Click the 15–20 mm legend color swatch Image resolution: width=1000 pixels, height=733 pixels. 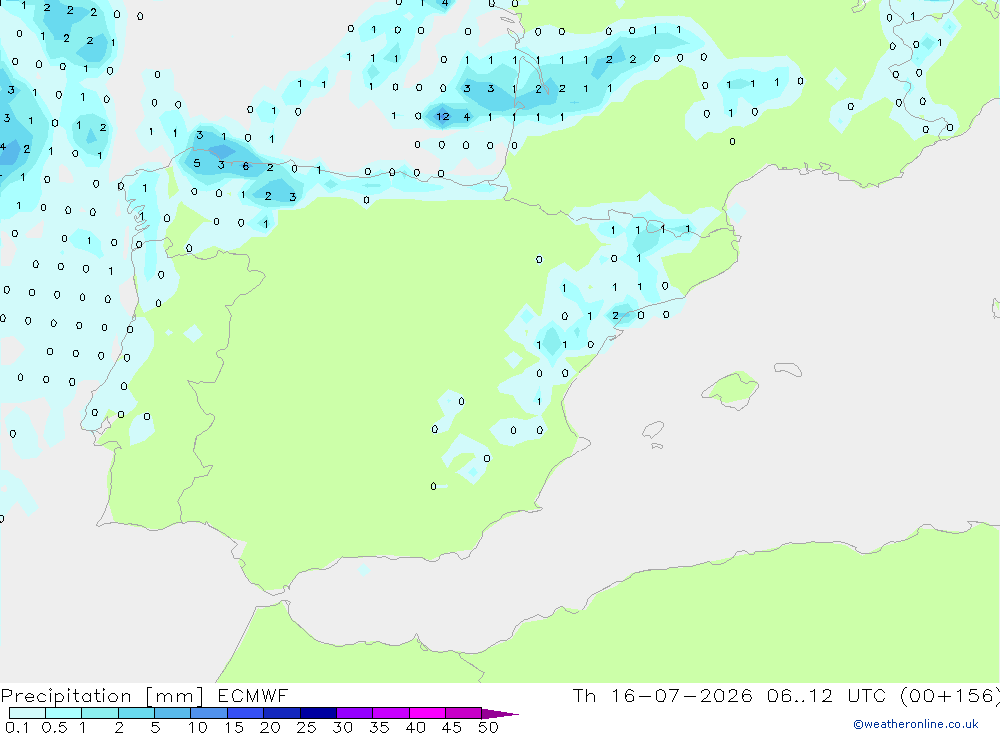click(x=245, y=713)
